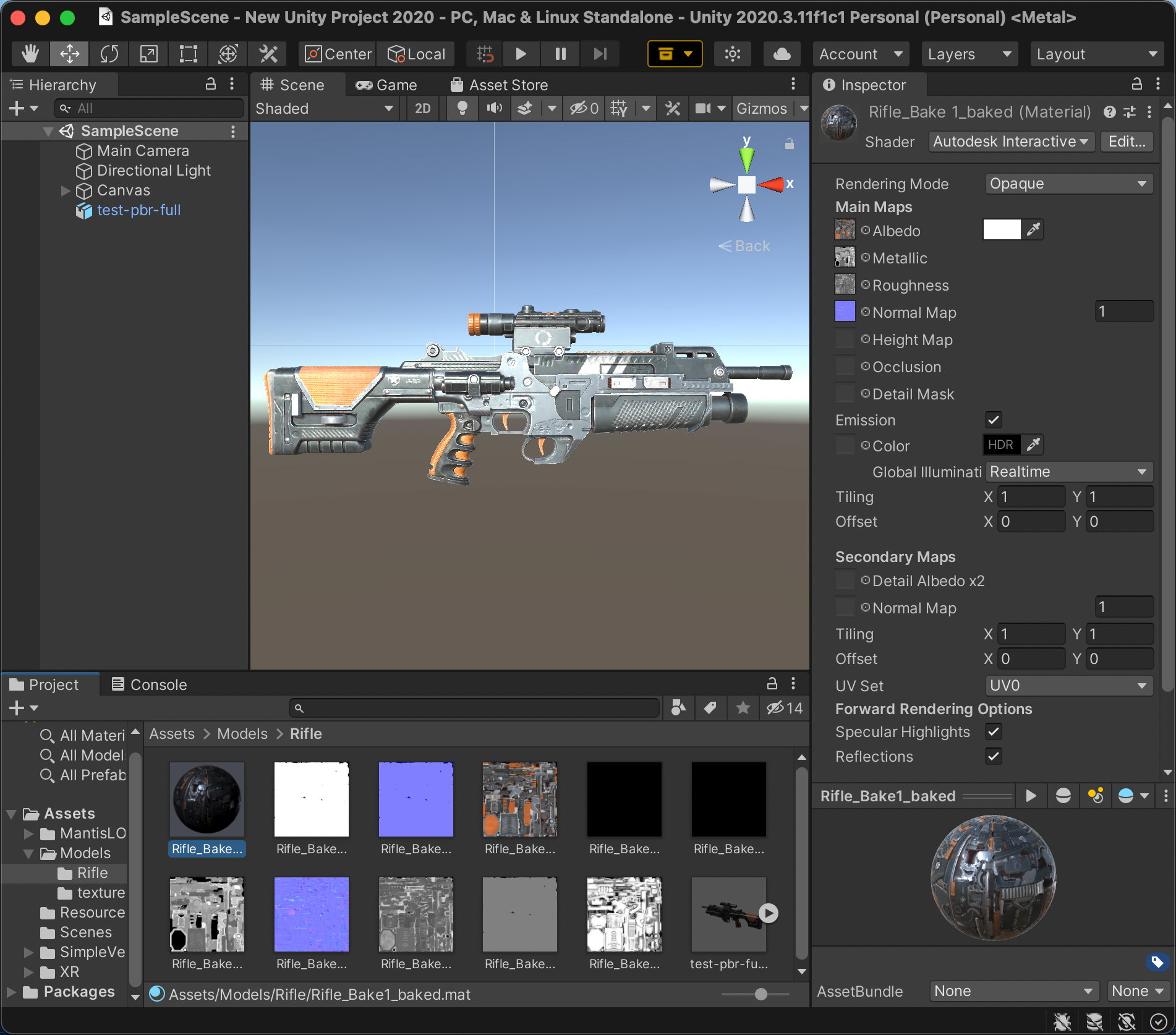Select test-pbr-full prefab in Hierarchy
The image size is (1176, 1035).
(x=138, y=210)
